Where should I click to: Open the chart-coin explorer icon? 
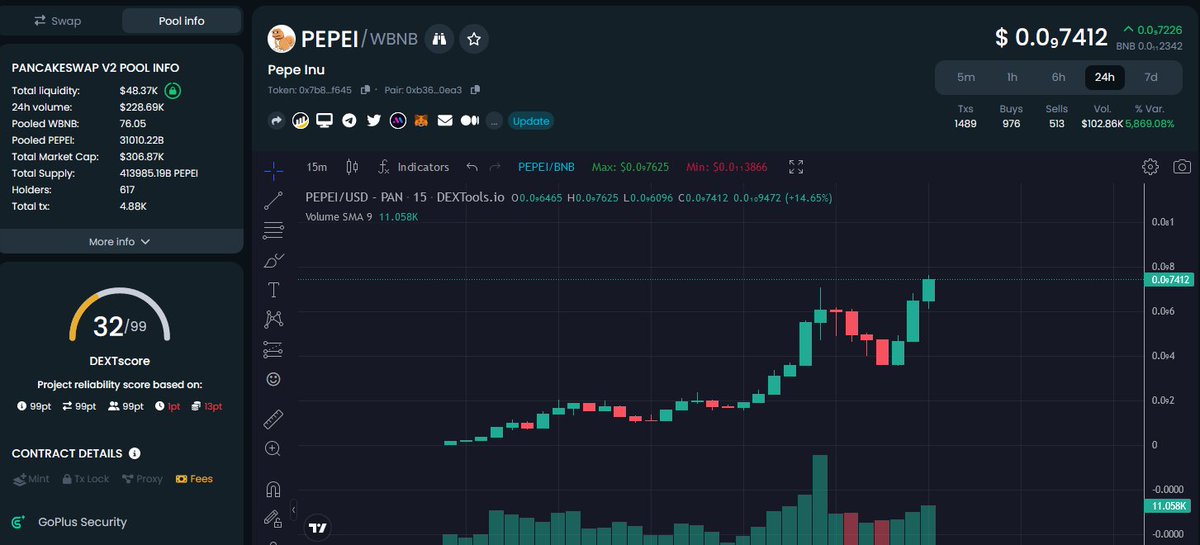click(300, 120)
